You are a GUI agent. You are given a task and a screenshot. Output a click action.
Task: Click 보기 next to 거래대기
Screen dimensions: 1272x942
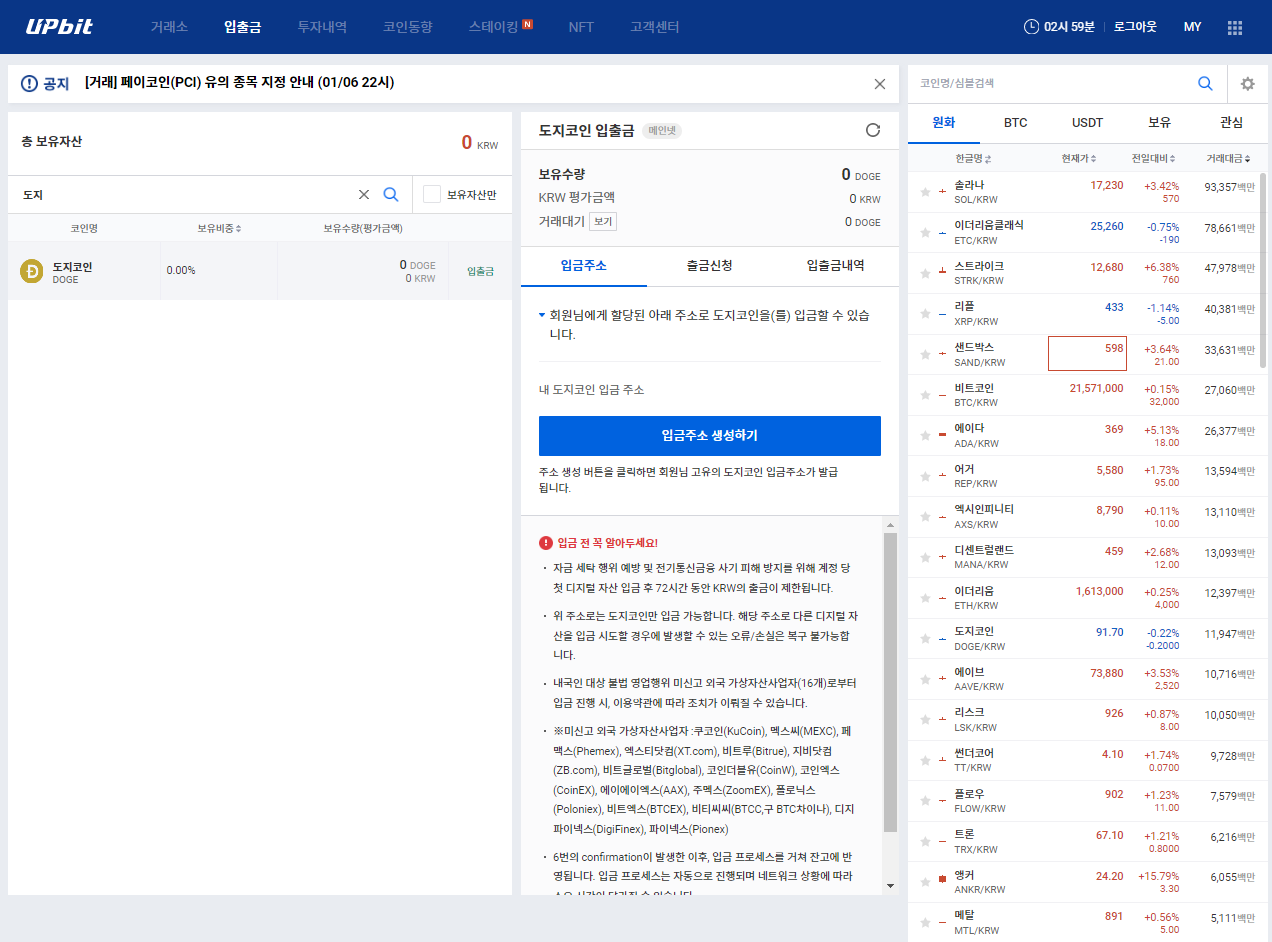[x=602, y=222]
